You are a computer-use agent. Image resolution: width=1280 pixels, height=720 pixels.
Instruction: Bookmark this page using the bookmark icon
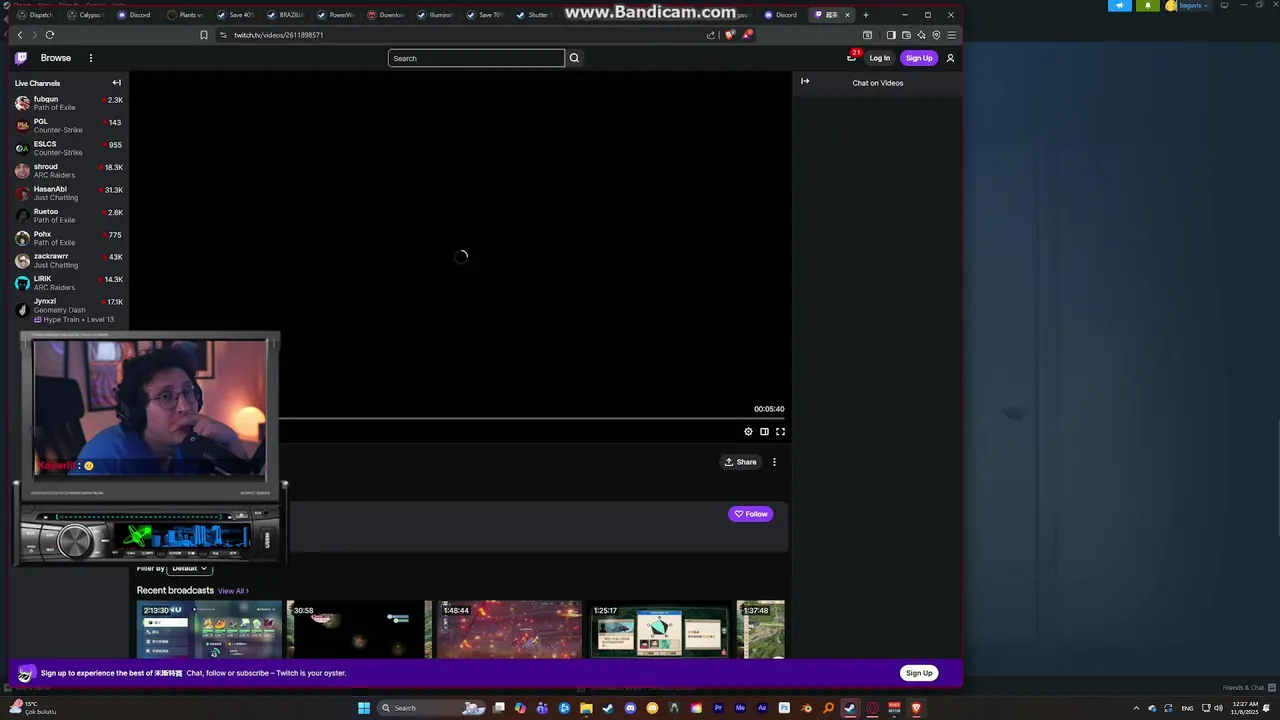[204, 35]
